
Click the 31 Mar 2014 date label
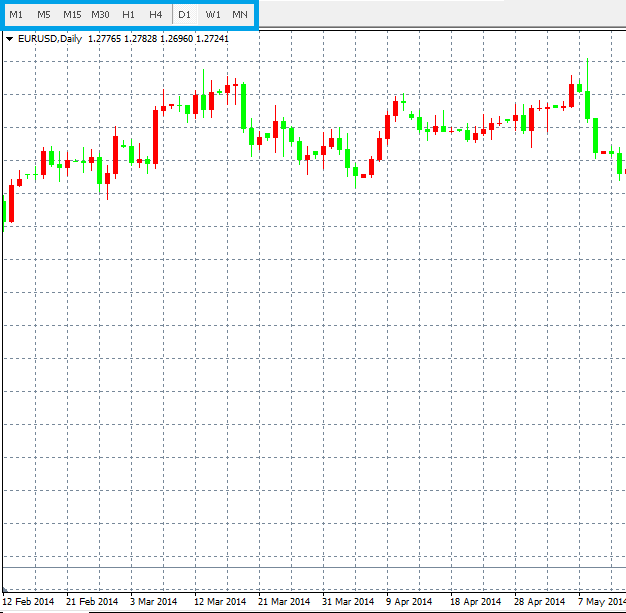[348, 602]
